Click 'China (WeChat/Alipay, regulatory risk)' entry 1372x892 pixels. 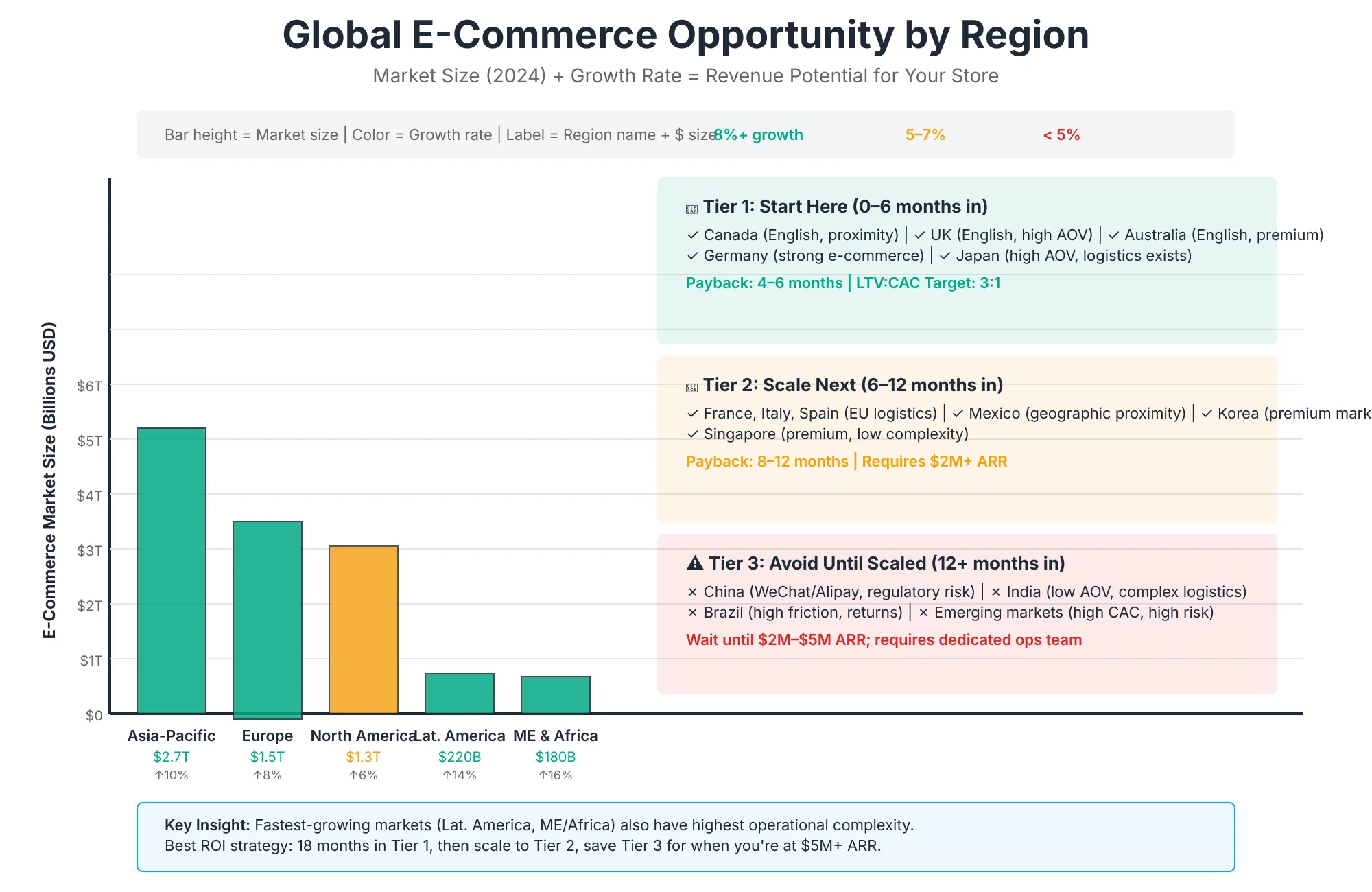pyautogui.click(x=839, y=591)
